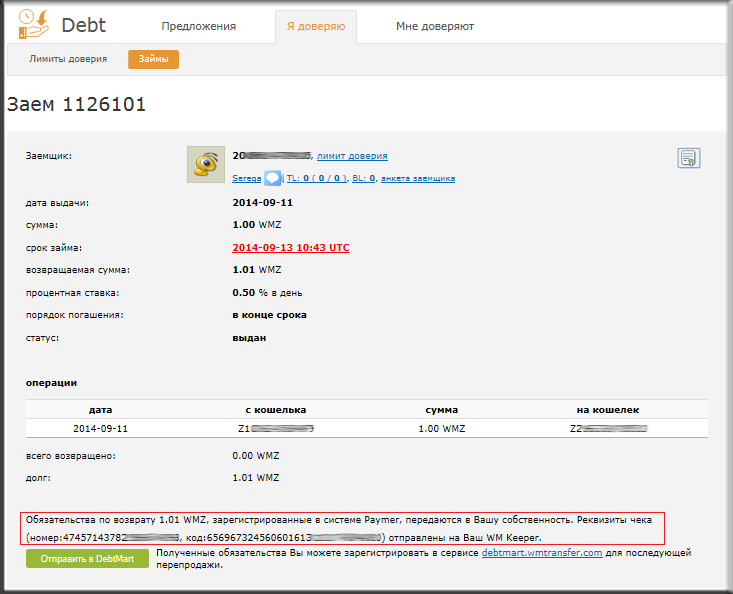Open the message bubble icon next to Serega

[x=272, y=178]
